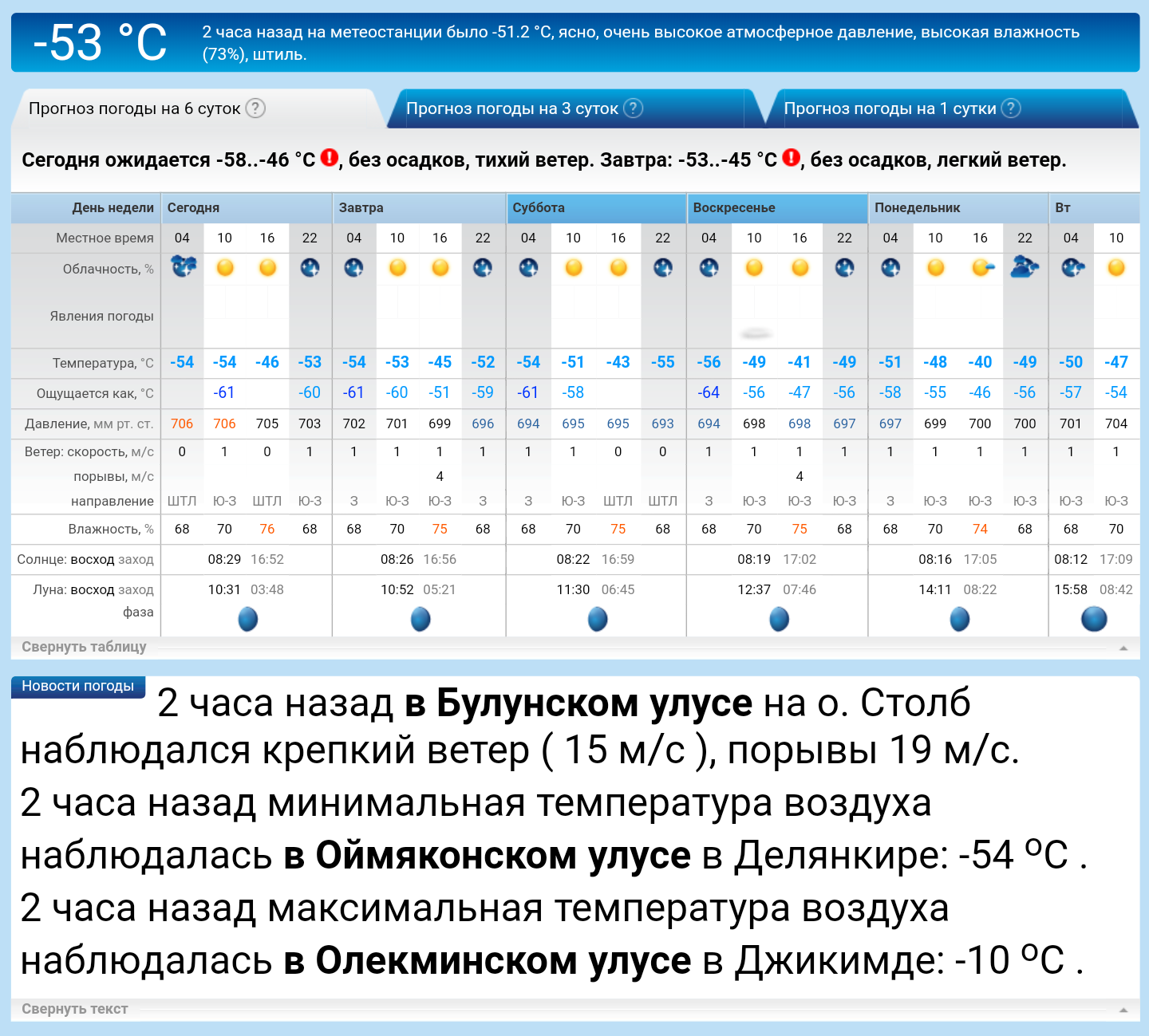This screenshot has height=1036, width=1149.
Task: Open the Новости погоды label
Action: pyautogui.click(x=77, y=686)
